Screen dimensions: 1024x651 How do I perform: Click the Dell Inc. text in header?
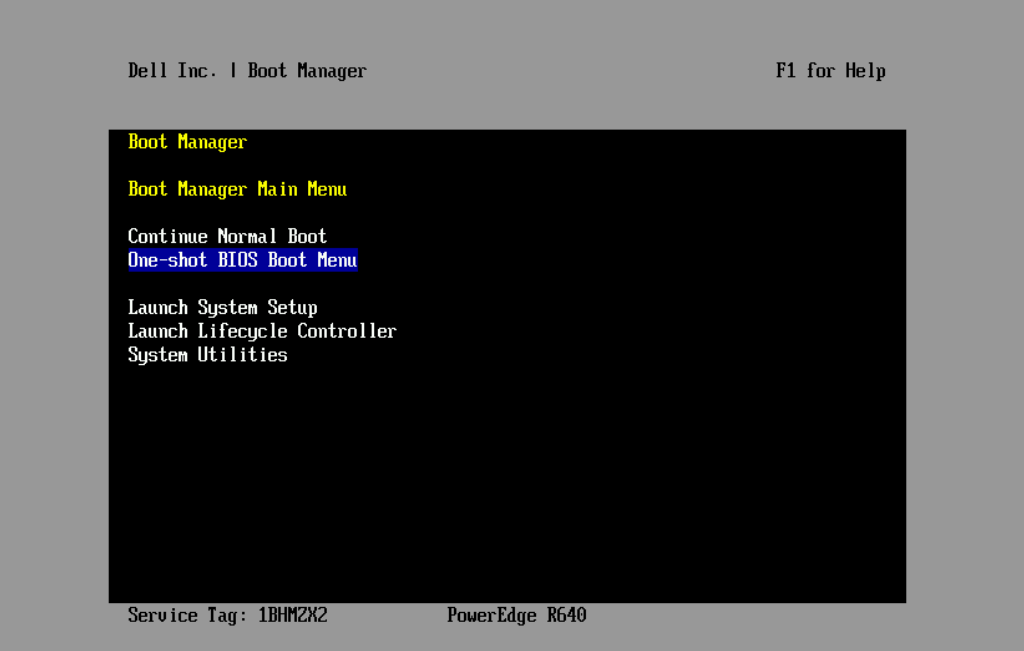[172, 71]
